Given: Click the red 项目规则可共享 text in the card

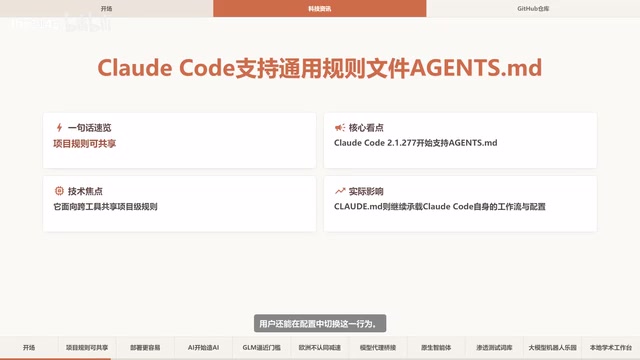Looking at the screenshot, I should pos(84,144).
